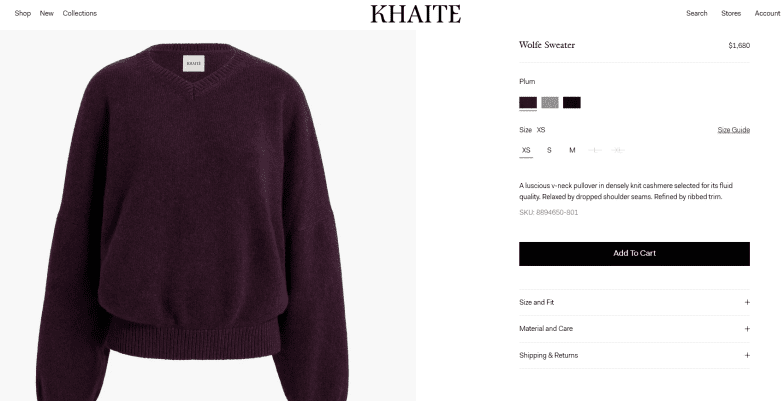The width and height of the screenshot is (784, 401).
Task: Select the grey color swatch
Action: click(x=550, y=102)
